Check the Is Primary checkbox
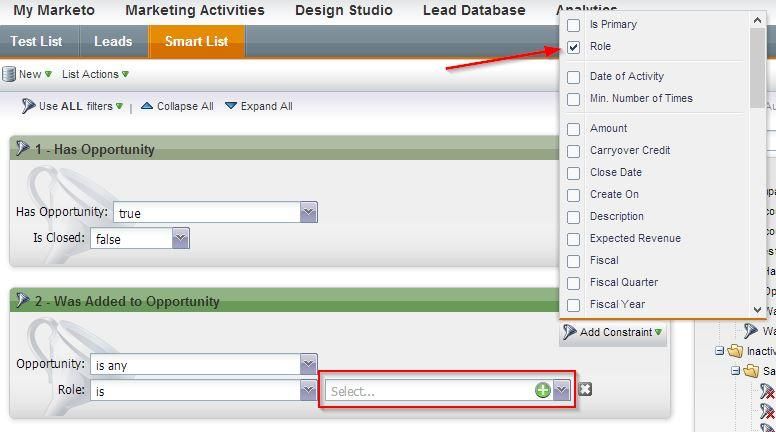 coord(574,25)
